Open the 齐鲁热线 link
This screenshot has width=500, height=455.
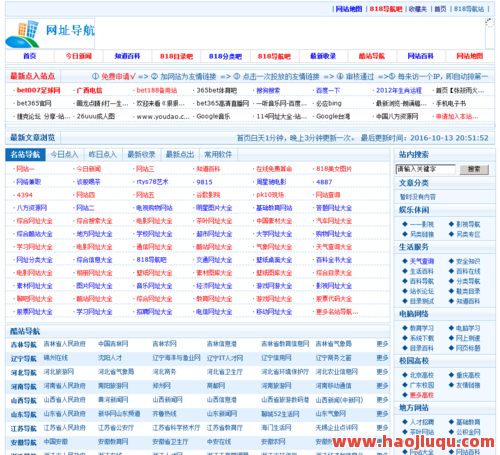point(164,414)
